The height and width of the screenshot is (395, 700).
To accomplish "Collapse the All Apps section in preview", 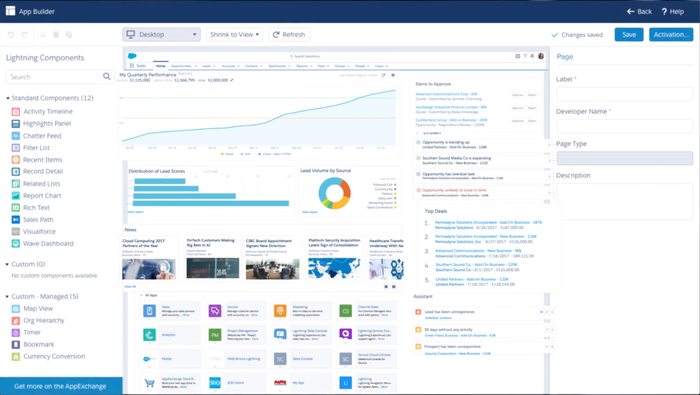I will pyautogui.click(x=142, y=295).
